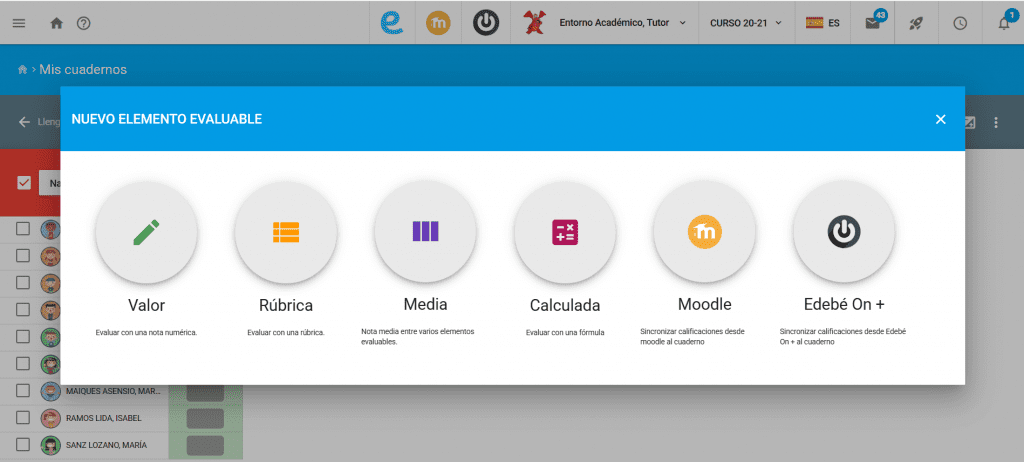
Task: Open the CURSO 20-21 dropdown
Action: (x=746, y=23)
